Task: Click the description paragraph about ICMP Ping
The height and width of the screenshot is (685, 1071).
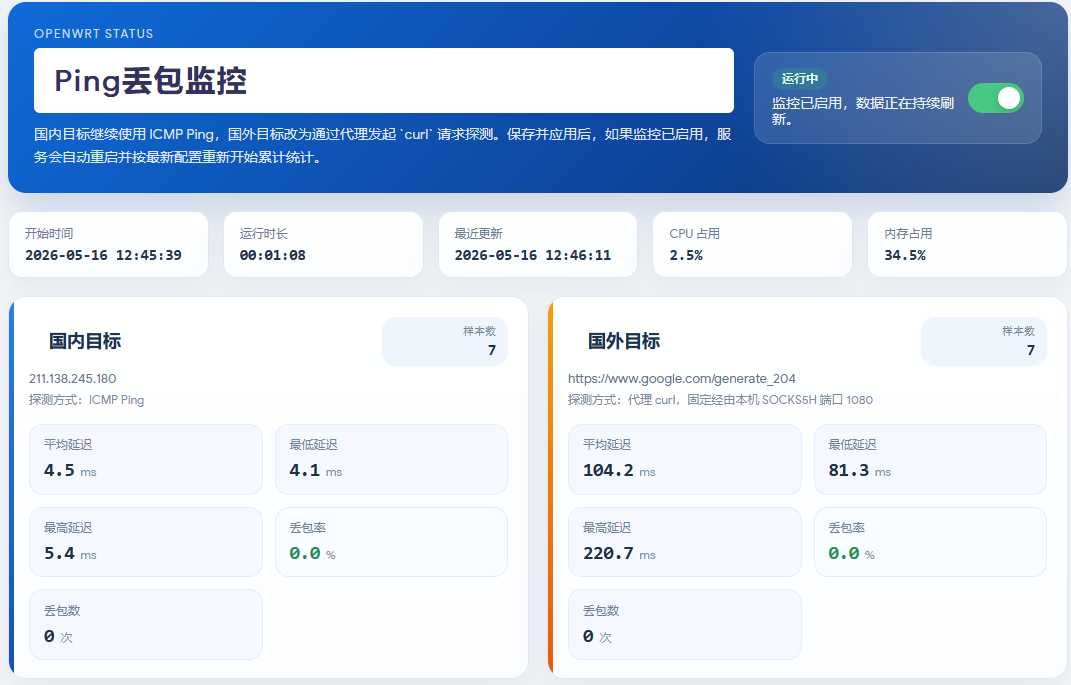Action: [x=382, y=145]
